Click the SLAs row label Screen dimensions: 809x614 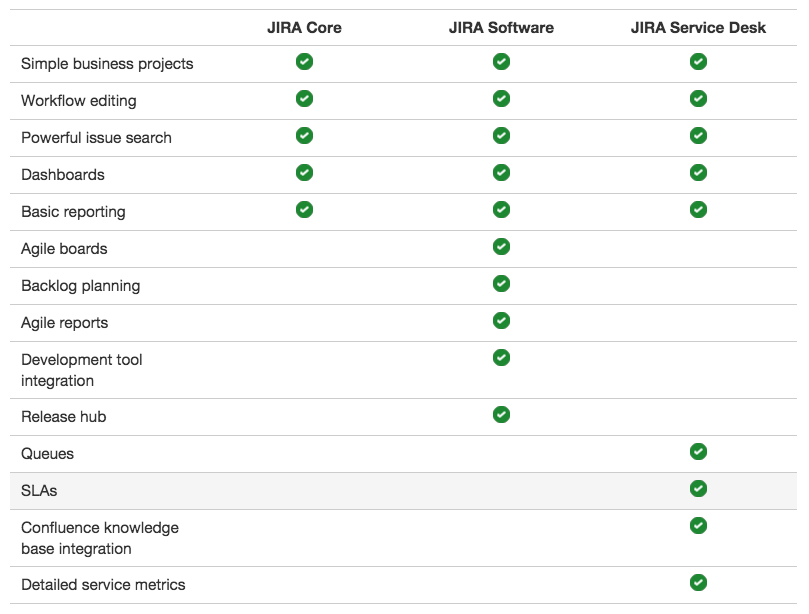pos(39,491)
